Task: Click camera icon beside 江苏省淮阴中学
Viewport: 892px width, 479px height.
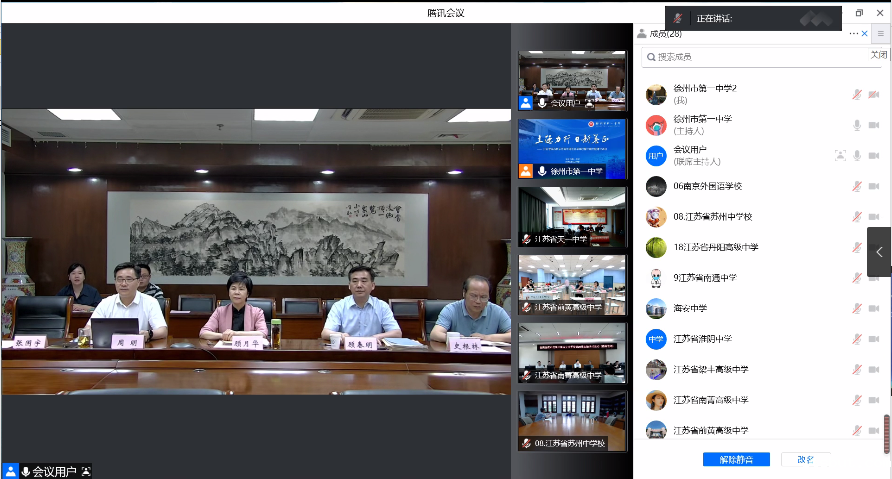Action: (x=874, y=339)
